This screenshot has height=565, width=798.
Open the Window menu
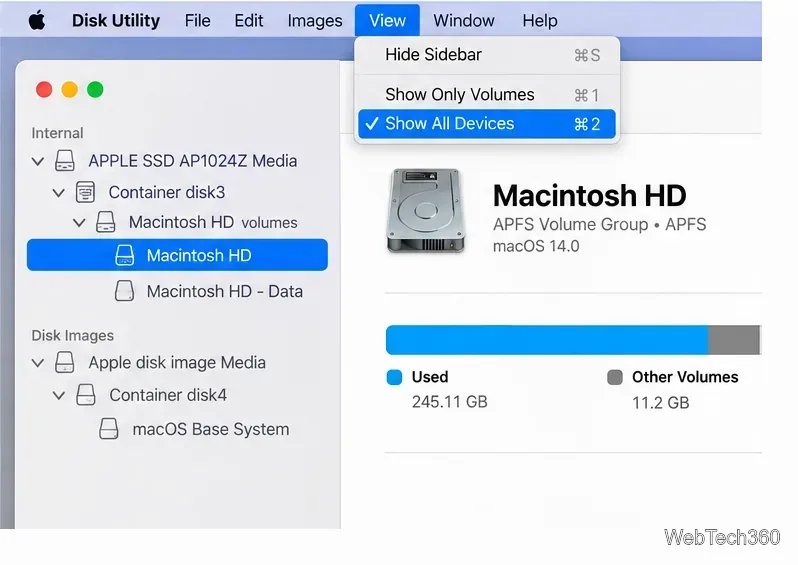[x=464, y=21]
